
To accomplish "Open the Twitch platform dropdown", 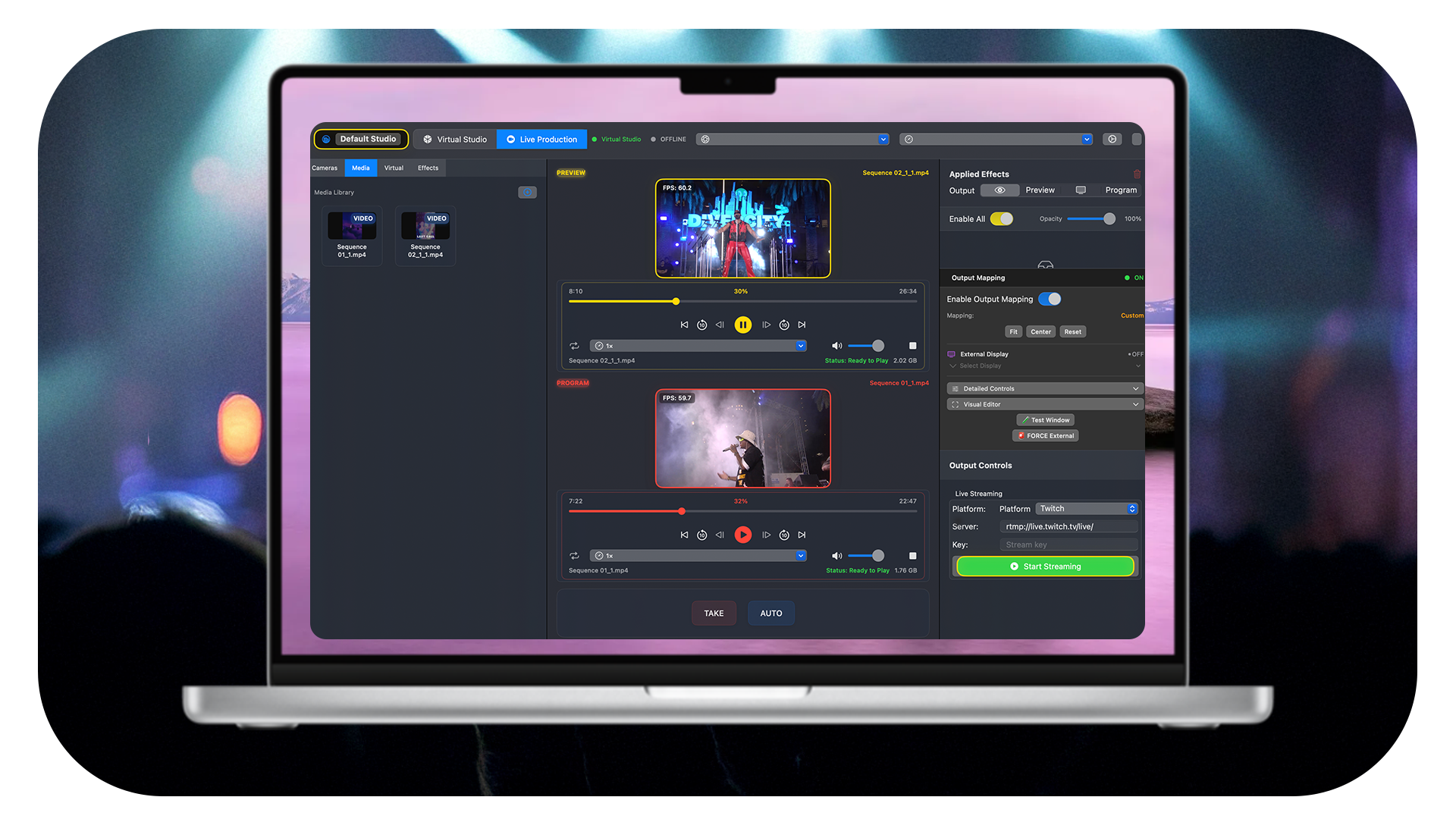I will (1086, 509).
